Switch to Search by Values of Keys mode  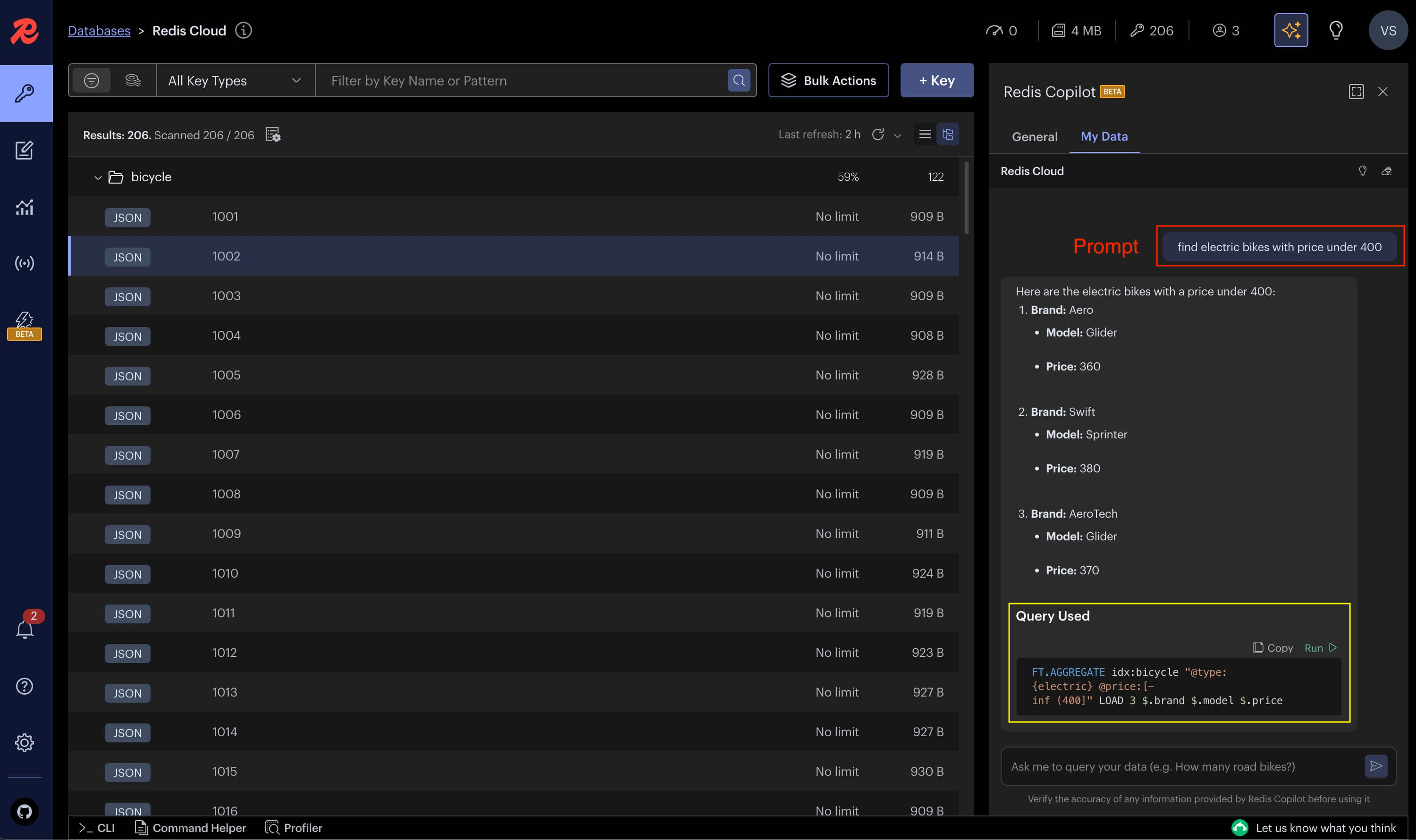click(133, 80)
